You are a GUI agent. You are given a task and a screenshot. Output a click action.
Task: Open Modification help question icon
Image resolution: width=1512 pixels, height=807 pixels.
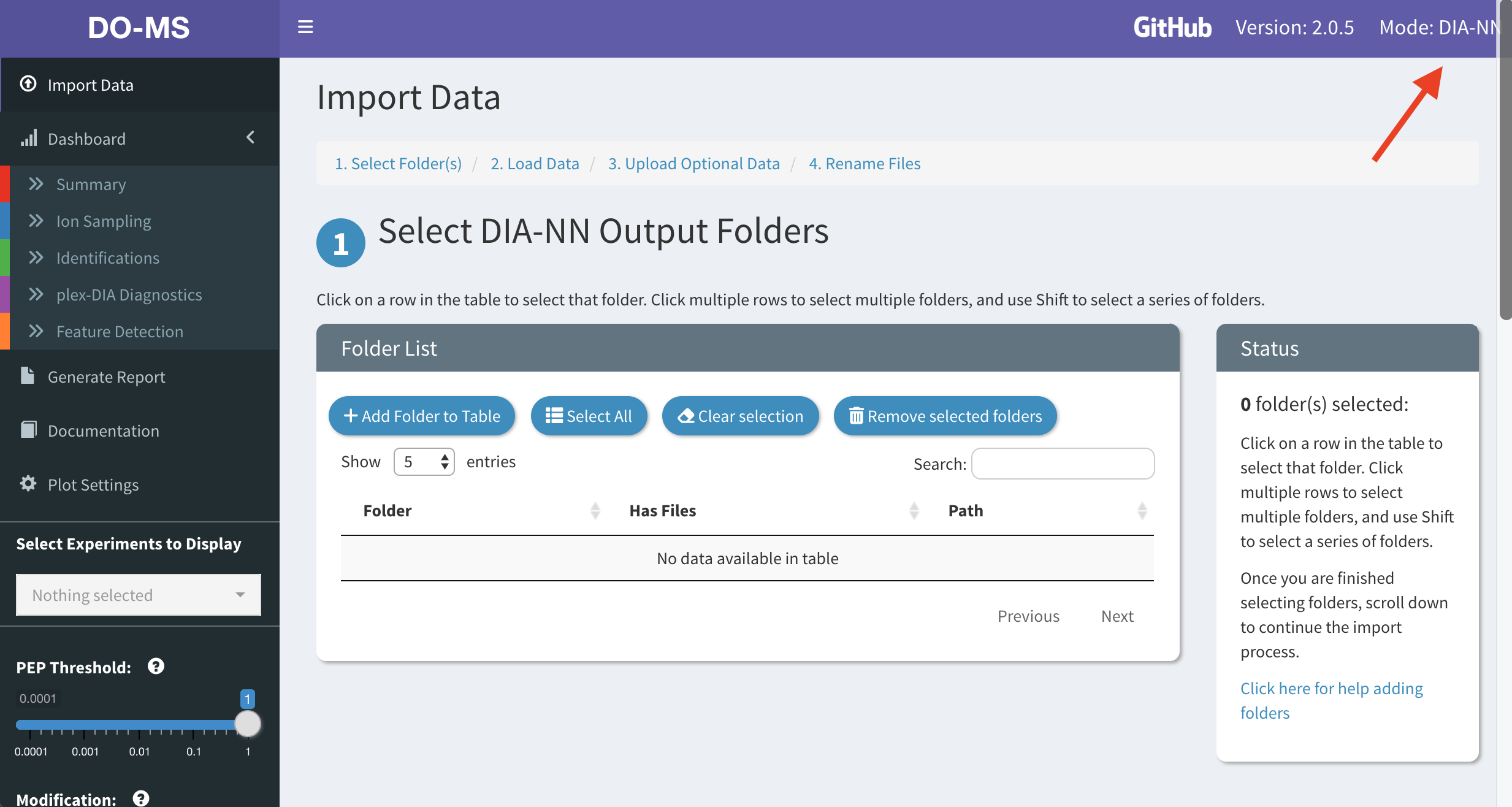(141, 798)
